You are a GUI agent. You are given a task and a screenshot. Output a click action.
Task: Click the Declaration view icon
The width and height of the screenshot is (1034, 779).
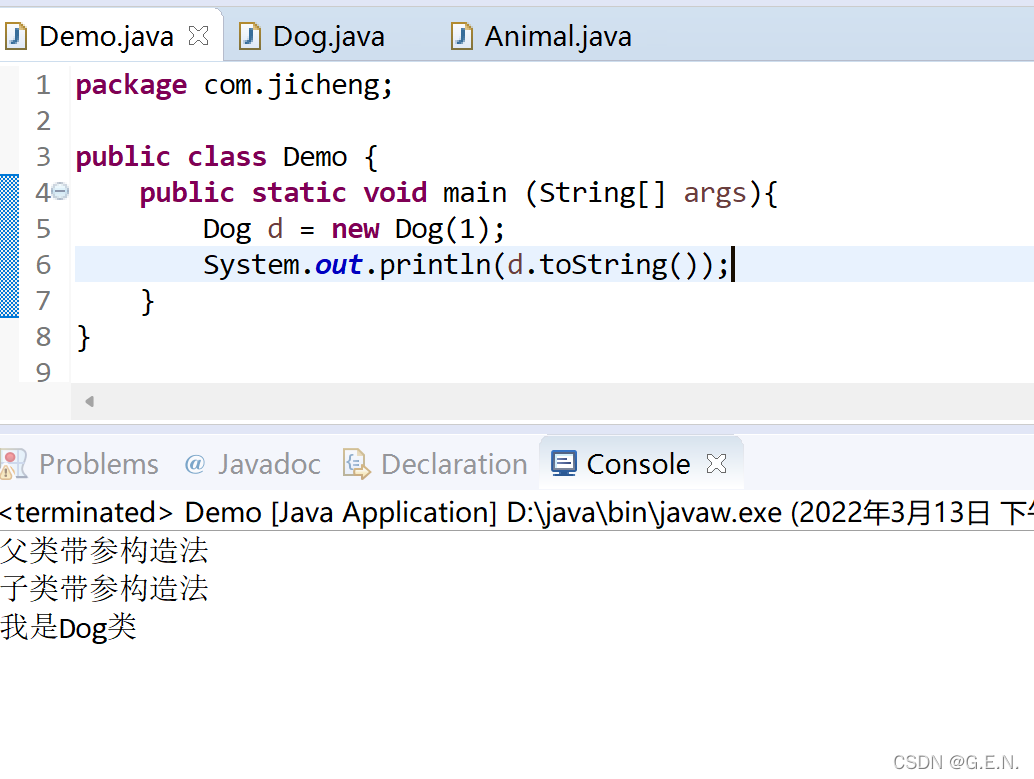pos(357,464)
